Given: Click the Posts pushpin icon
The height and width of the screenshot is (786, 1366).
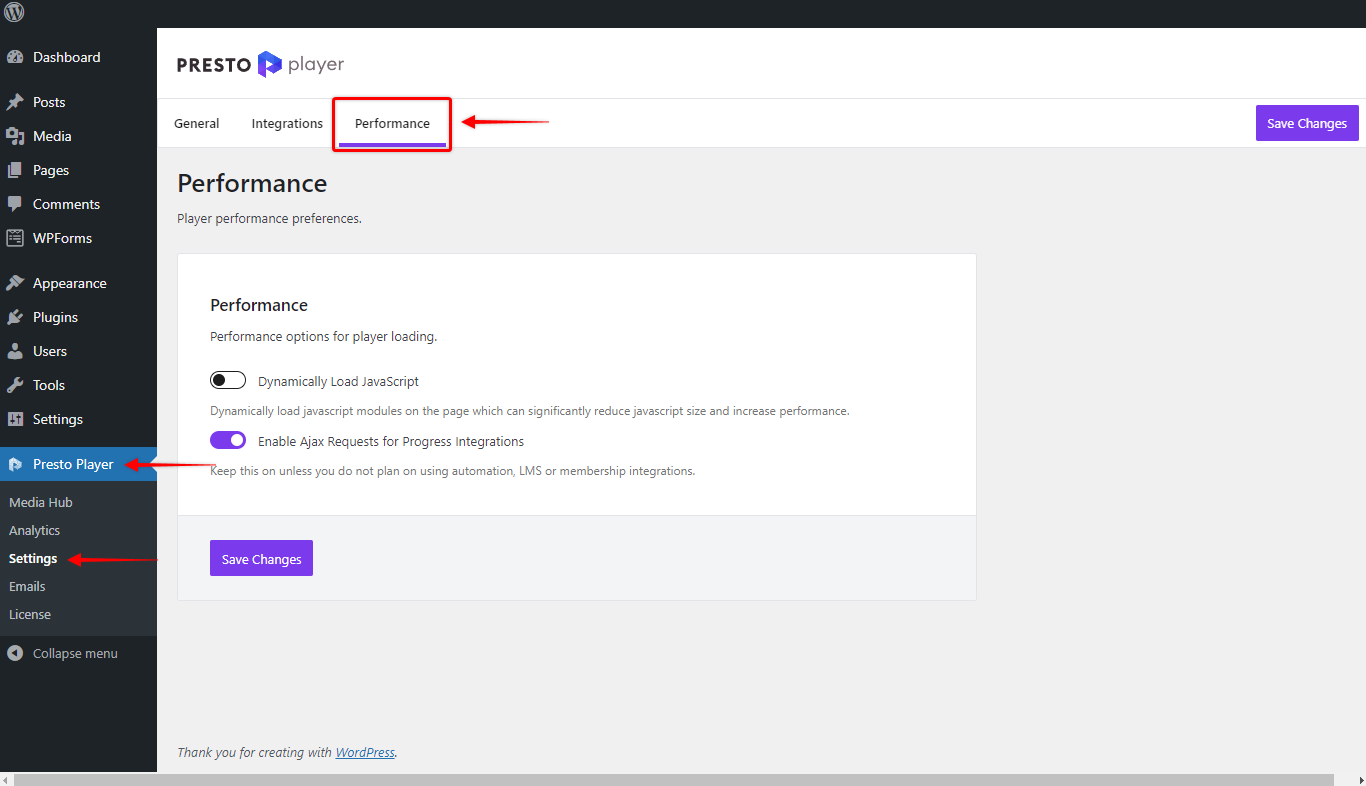Looking at the screenshot, I should 15,102.
